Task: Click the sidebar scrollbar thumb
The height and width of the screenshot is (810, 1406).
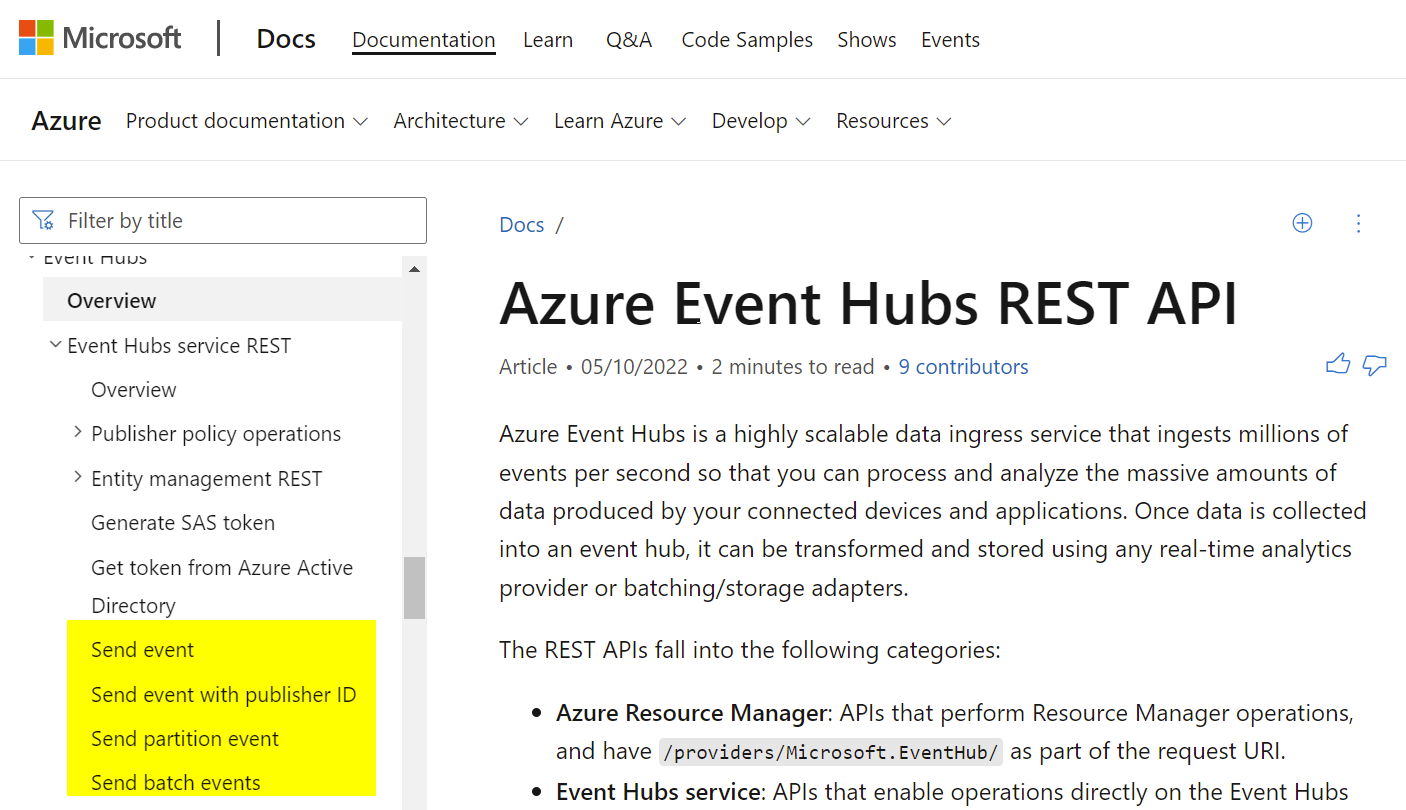Action: click(x=414, y=588)
